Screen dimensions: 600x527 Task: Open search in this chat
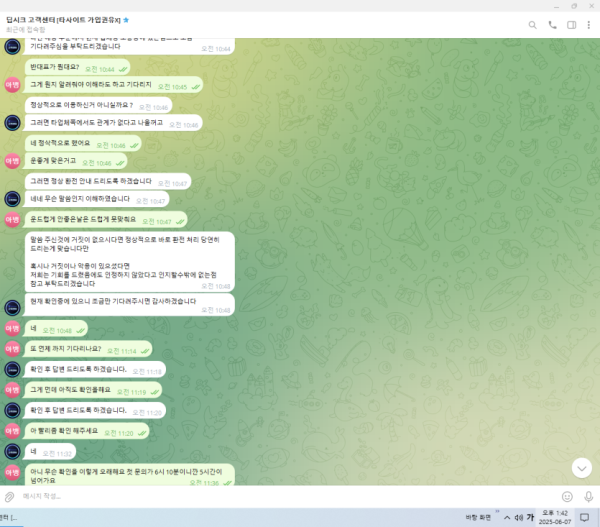click(532, 25)
